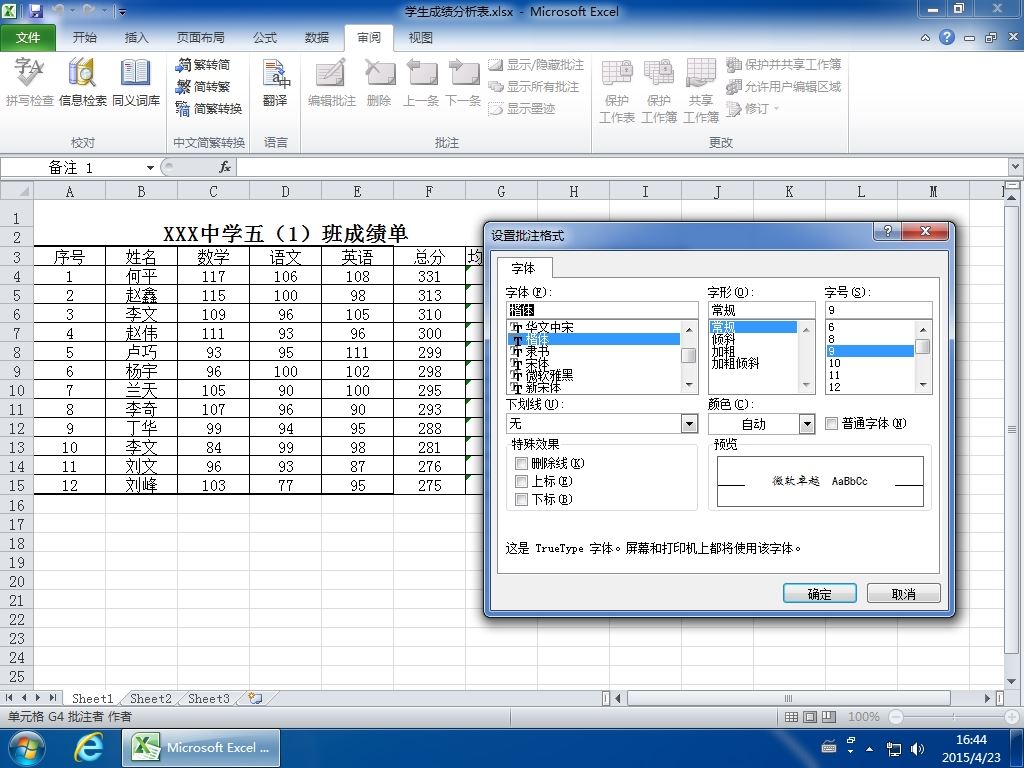Customize Quick Access Toolbar dropdown
Viewport: 1024px width, 768px height.
[x=122, y=12]
